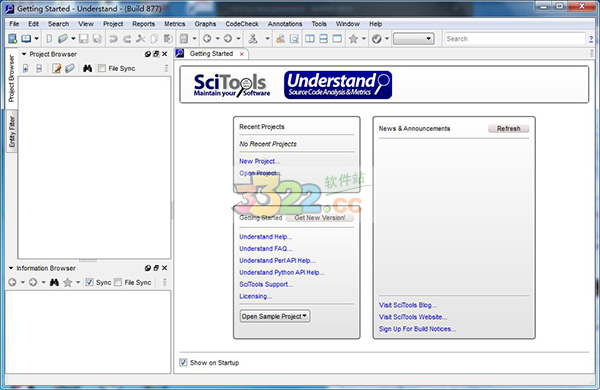Click the New Project... link

click(259, 161)
